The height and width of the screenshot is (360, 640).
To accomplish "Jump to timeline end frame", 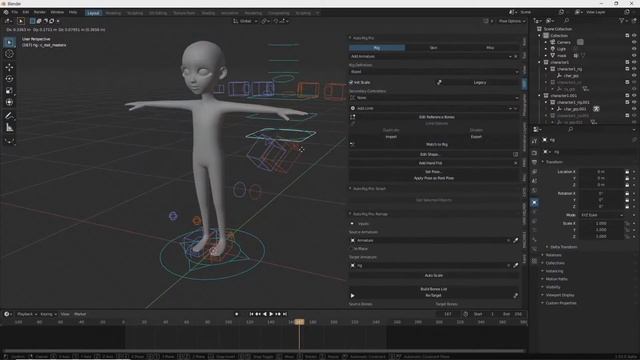I will pos(285,314).
